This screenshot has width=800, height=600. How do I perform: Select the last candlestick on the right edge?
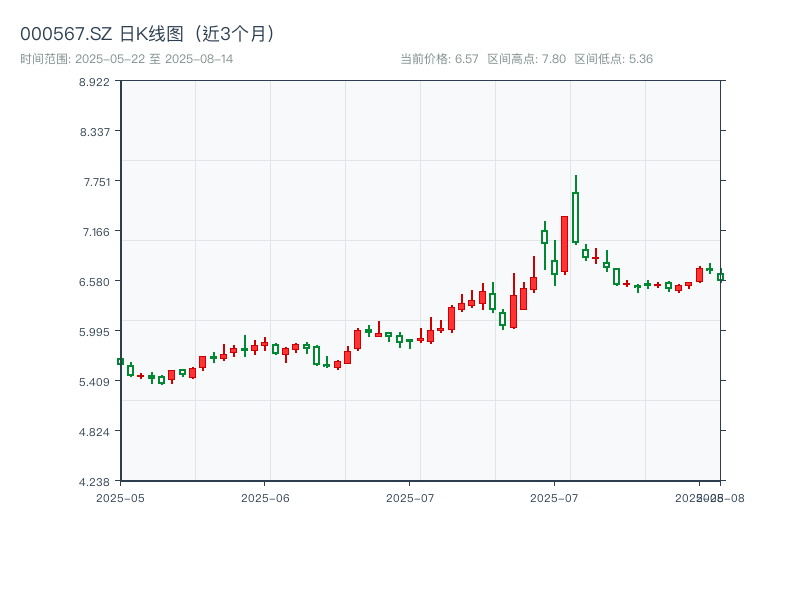point(720,277)
